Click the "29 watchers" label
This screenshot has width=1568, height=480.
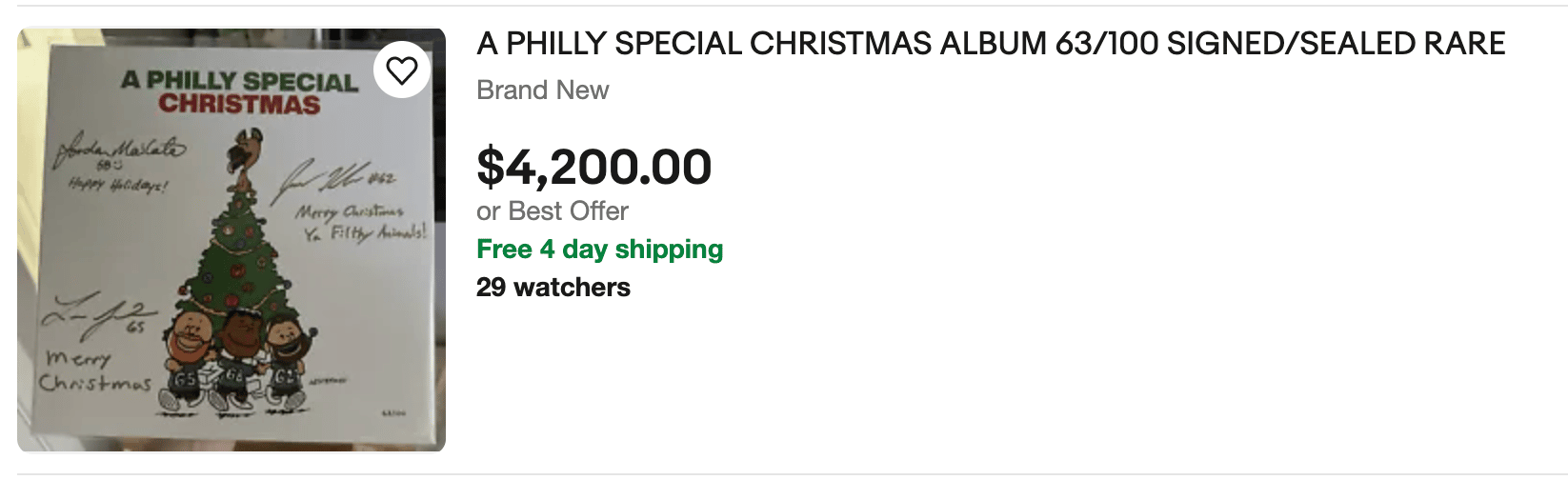point(553,288)
